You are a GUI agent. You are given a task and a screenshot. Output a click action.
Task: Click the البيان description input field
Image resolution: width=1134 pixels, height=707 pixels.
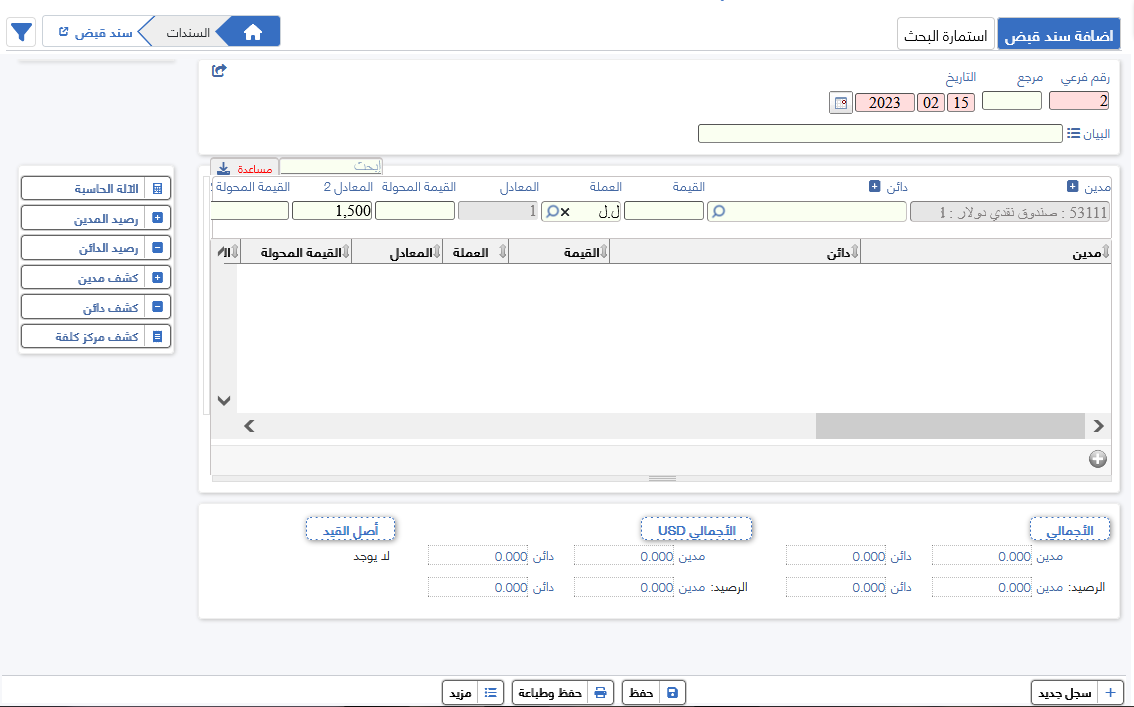(x=879, y=134)
